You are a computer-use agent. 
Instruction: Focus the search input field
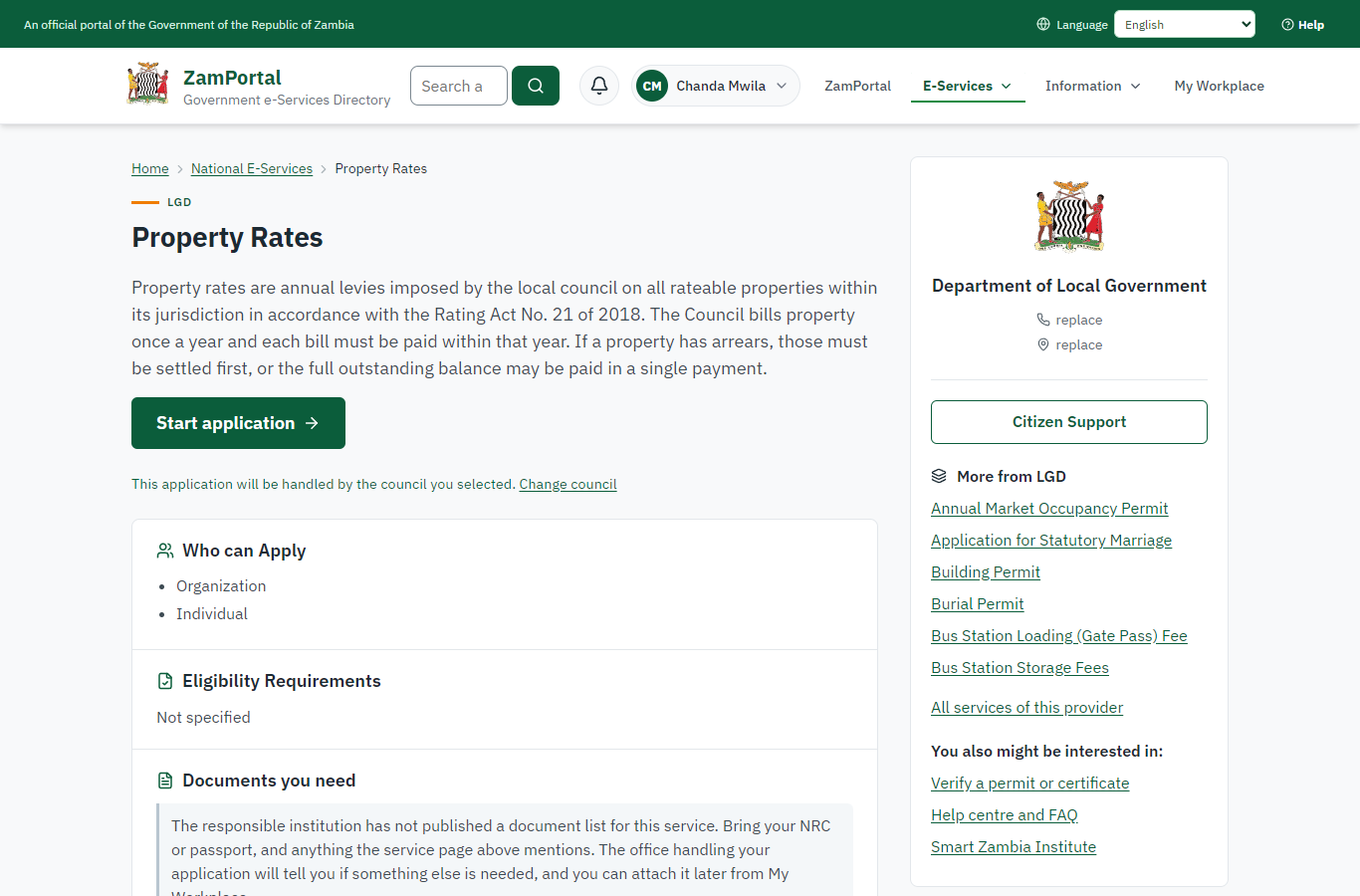coord(459,86)
